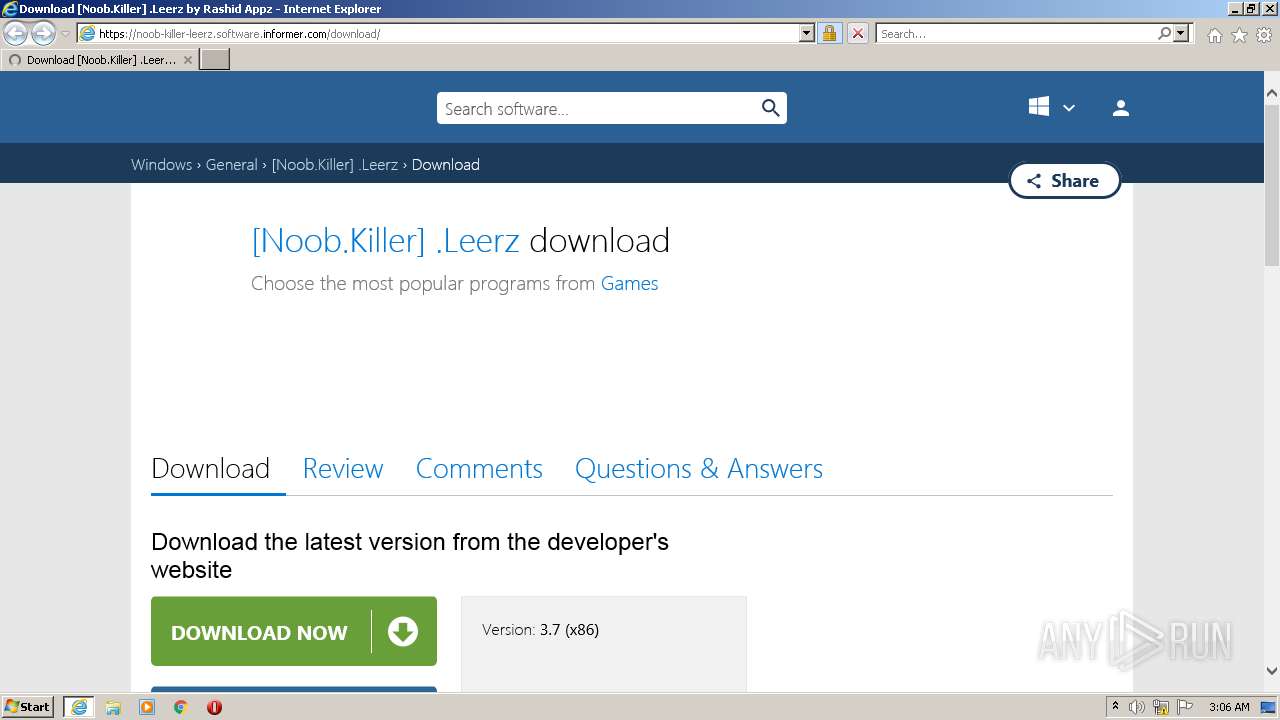Click the volume speaker tray icon
Screen dimensions: 1280x720
click(1137, 707)
